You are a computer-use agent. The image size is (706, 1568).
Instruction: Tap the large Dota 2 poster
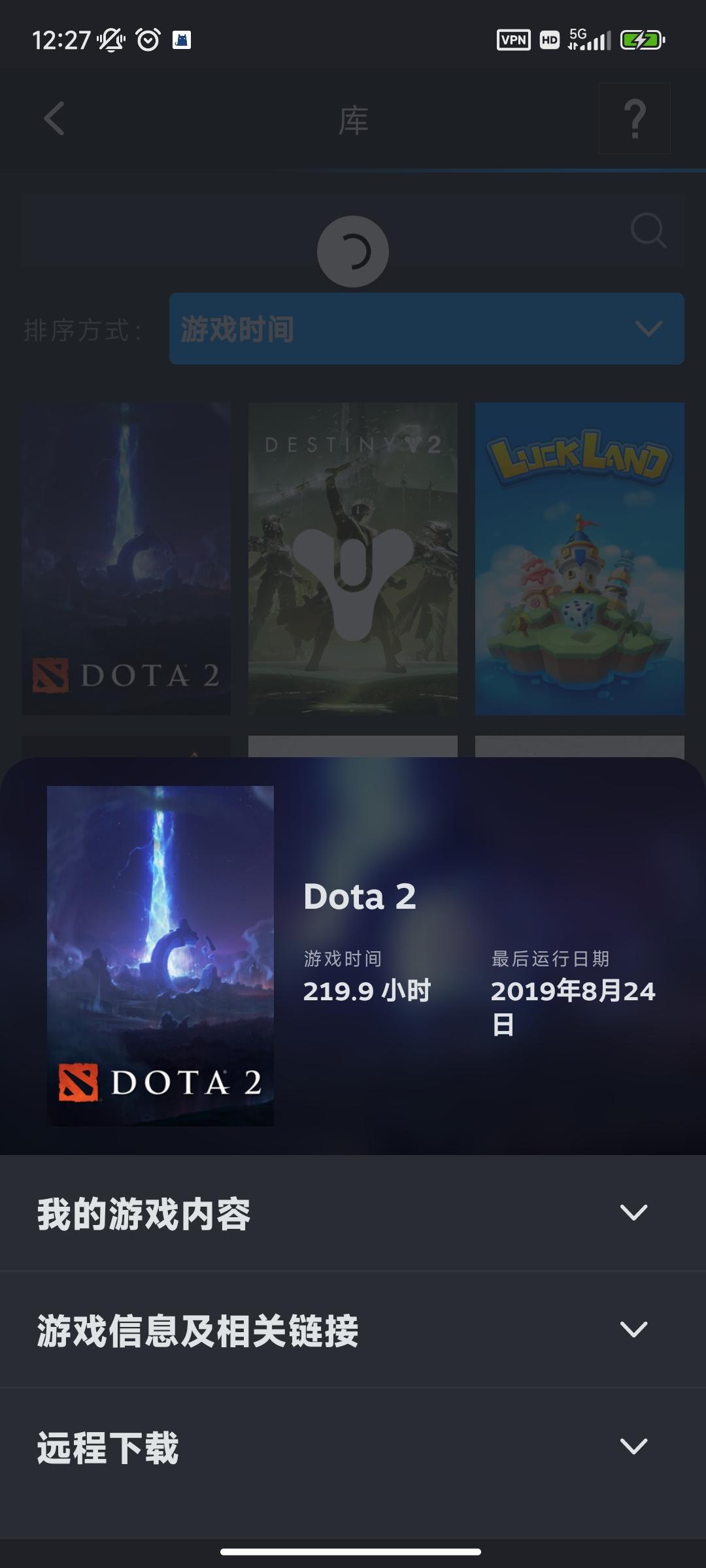point(160,955)
